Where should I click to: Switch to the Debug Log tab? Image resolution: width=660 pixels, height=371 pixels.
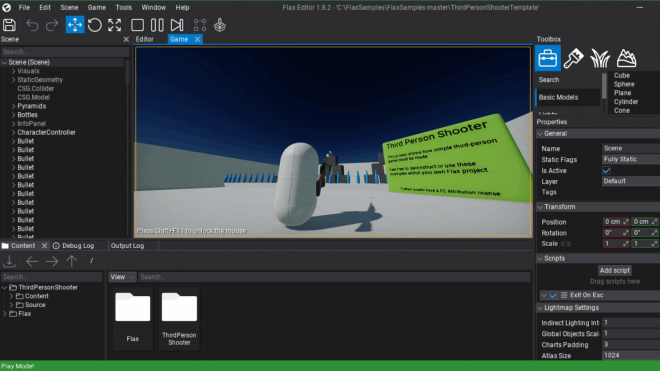(73, 246)
